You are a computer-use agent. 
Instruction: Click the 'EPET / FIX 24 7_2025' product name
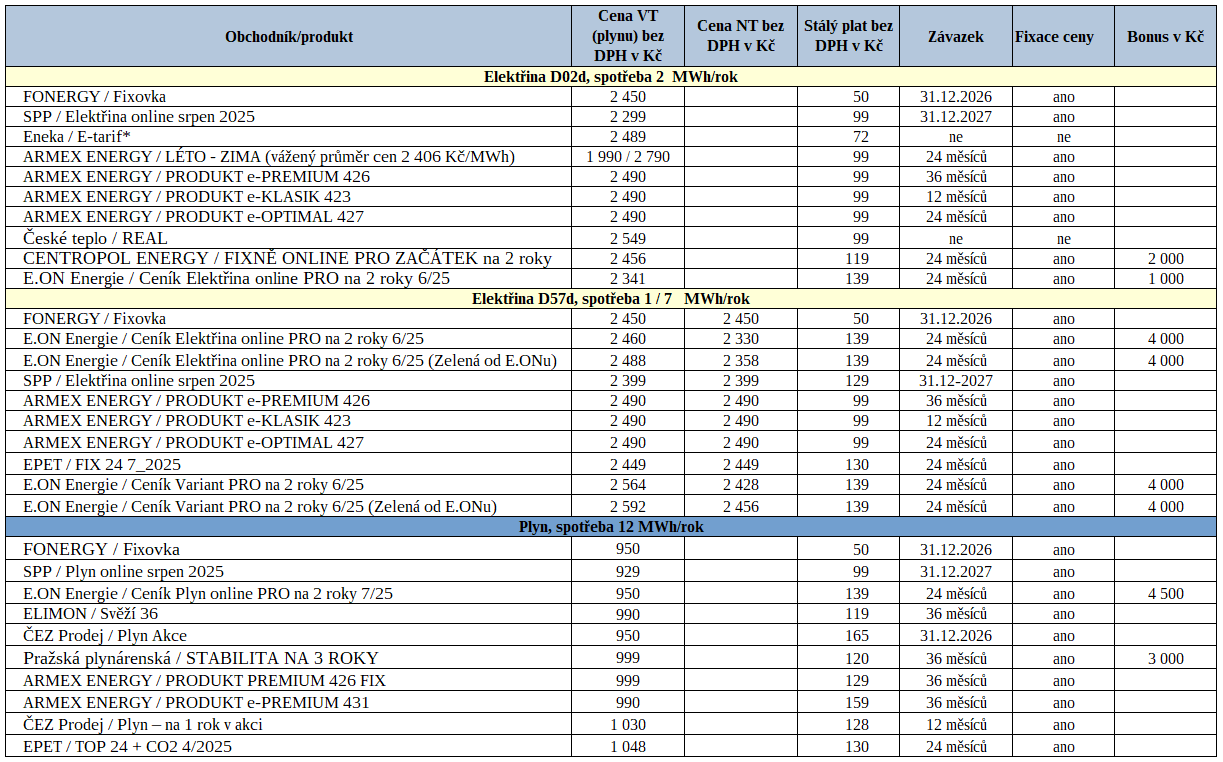102,464
